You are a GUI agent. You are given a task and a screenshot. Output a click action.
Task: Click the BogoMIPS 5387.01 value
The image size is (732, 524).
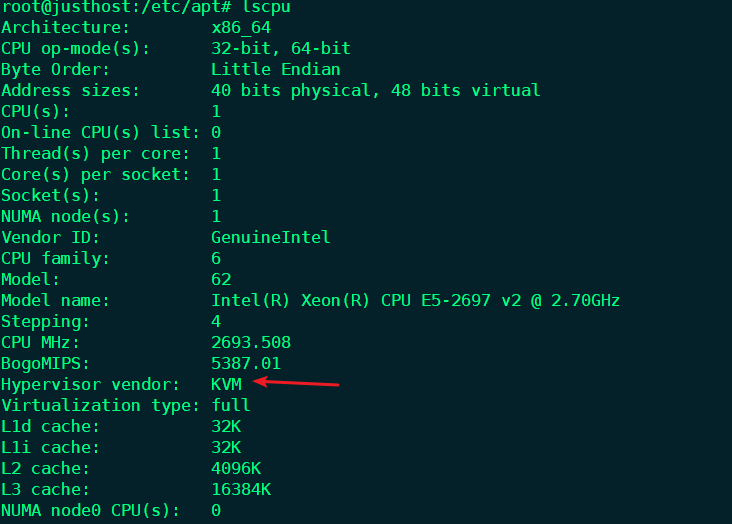[x=246, y=363]
